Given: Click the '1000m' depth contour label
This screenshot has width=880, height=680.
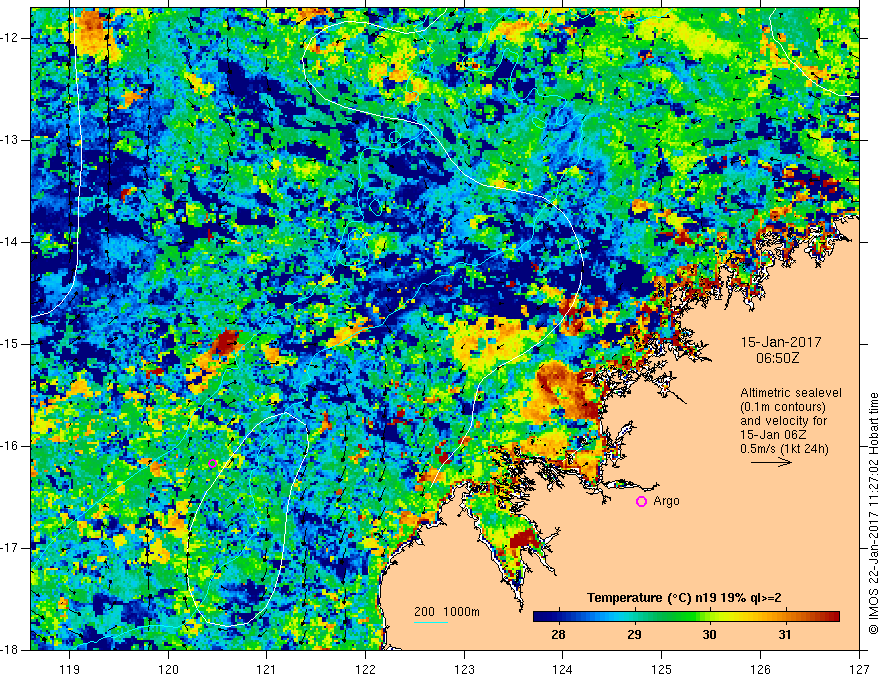Looking at the screenshot, I should (461, 612).
